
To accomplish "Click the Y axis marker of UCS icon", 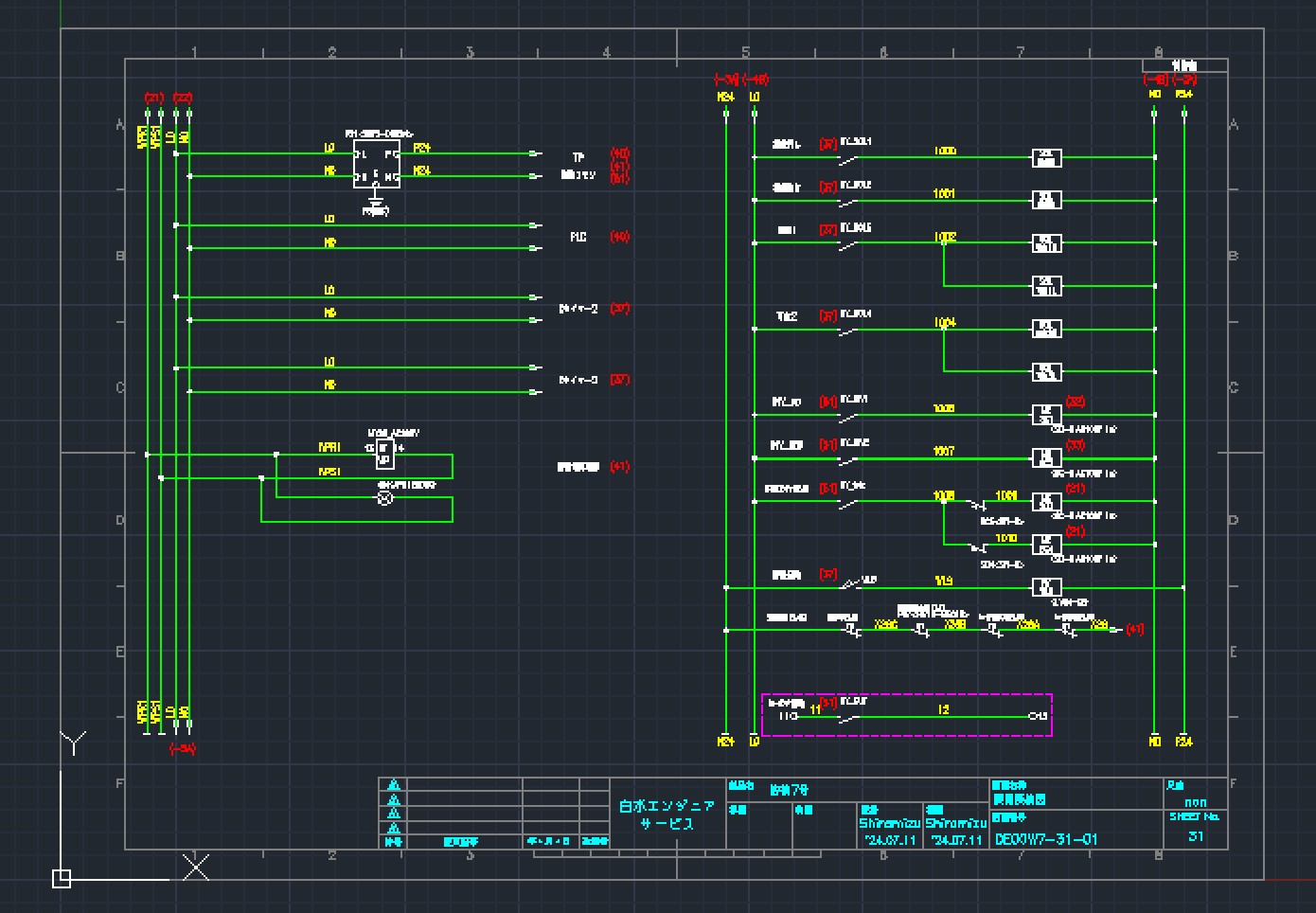I will pos(73,742).
